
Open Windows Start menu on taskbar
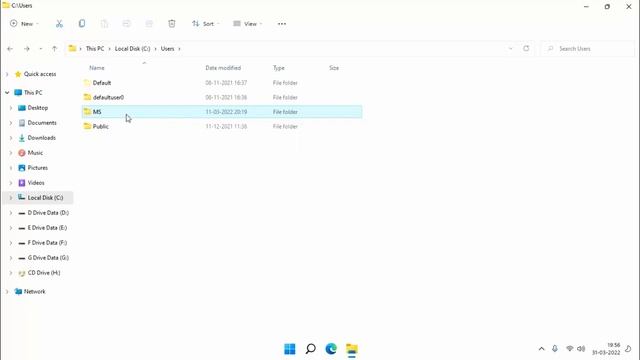(290, 349)
